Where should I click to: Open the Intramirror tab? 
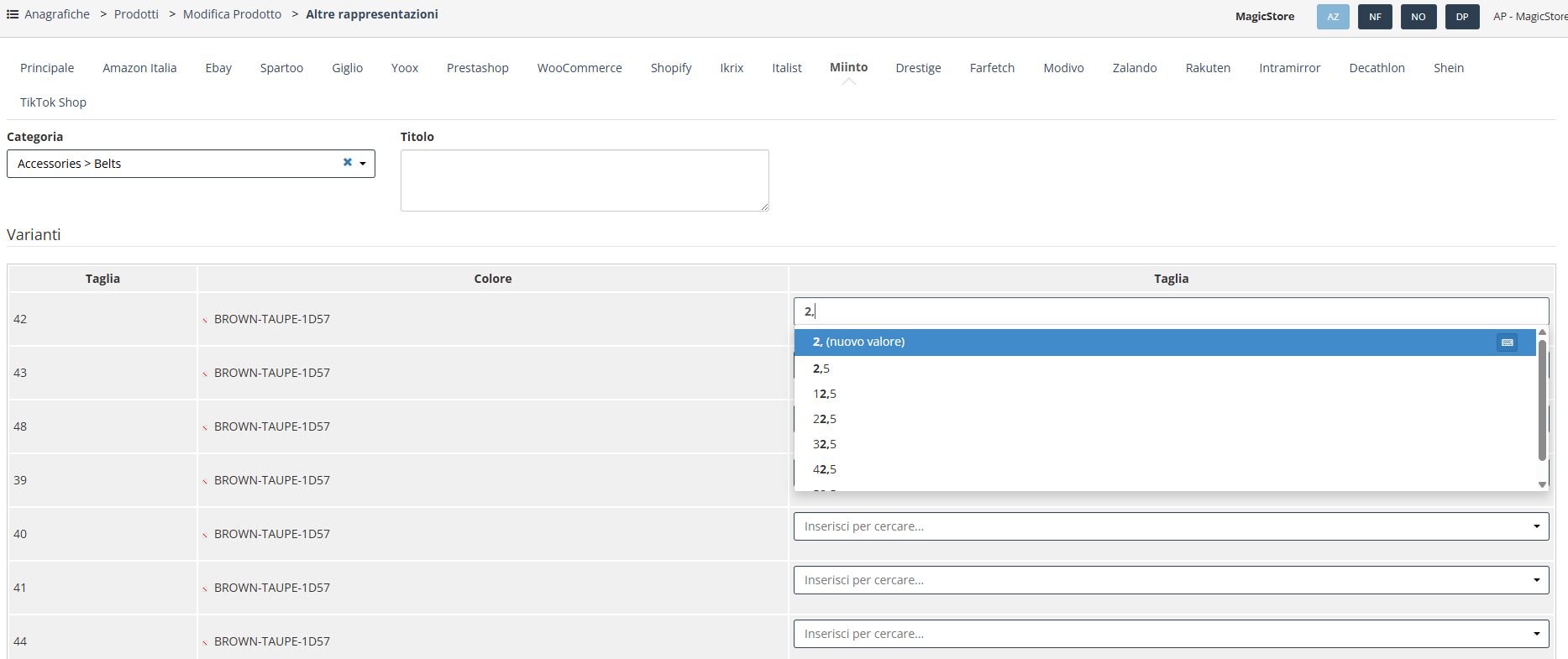pos(1289,68)
